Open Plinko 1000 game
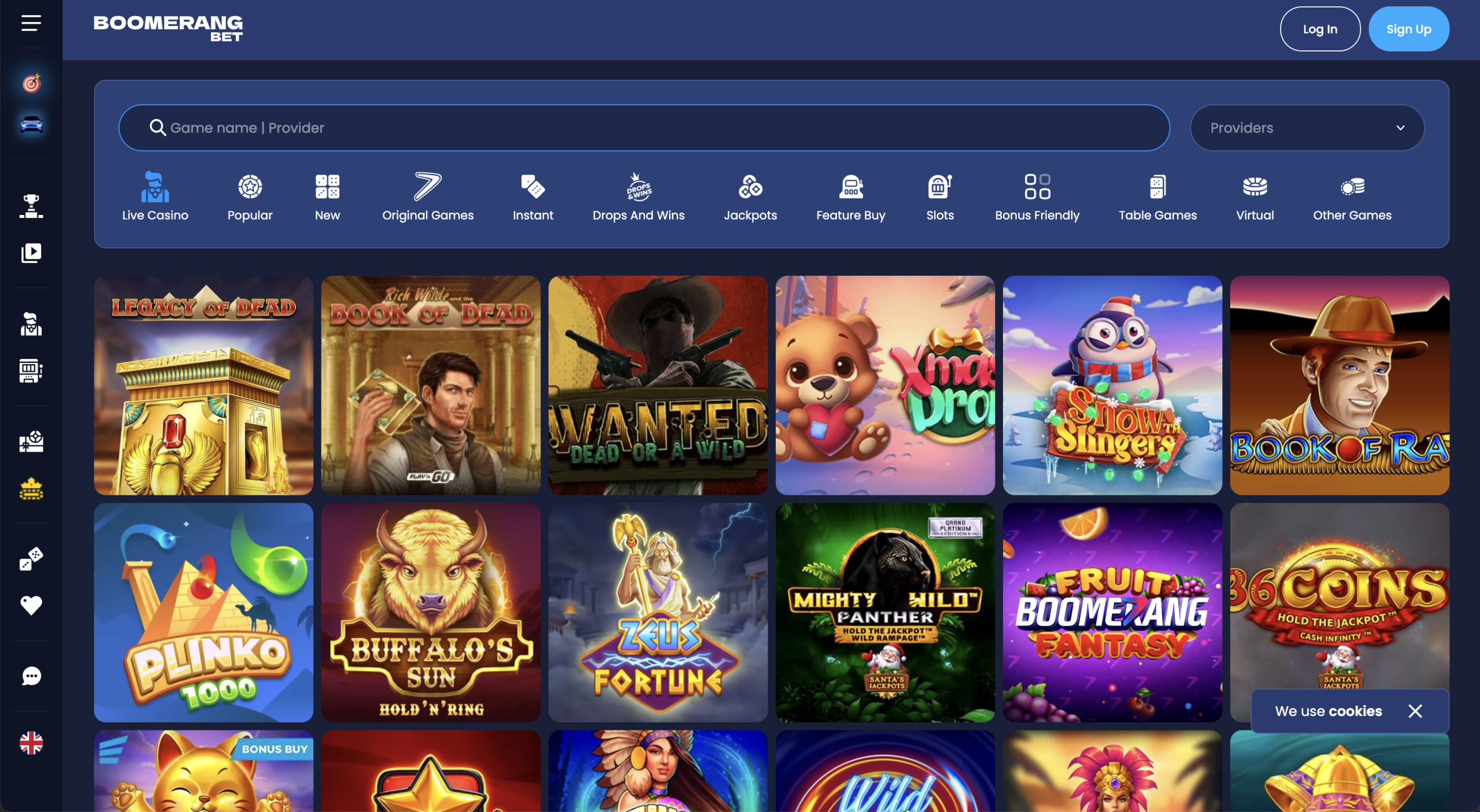1480x812 pixels. point(203,612)
